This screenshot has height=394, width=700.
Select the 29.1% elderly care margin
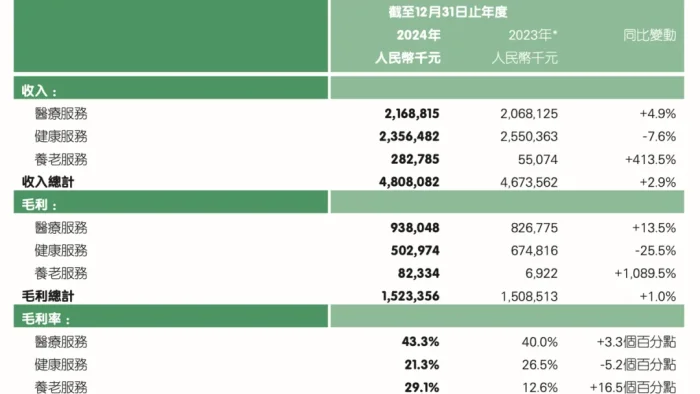(422, 387)
